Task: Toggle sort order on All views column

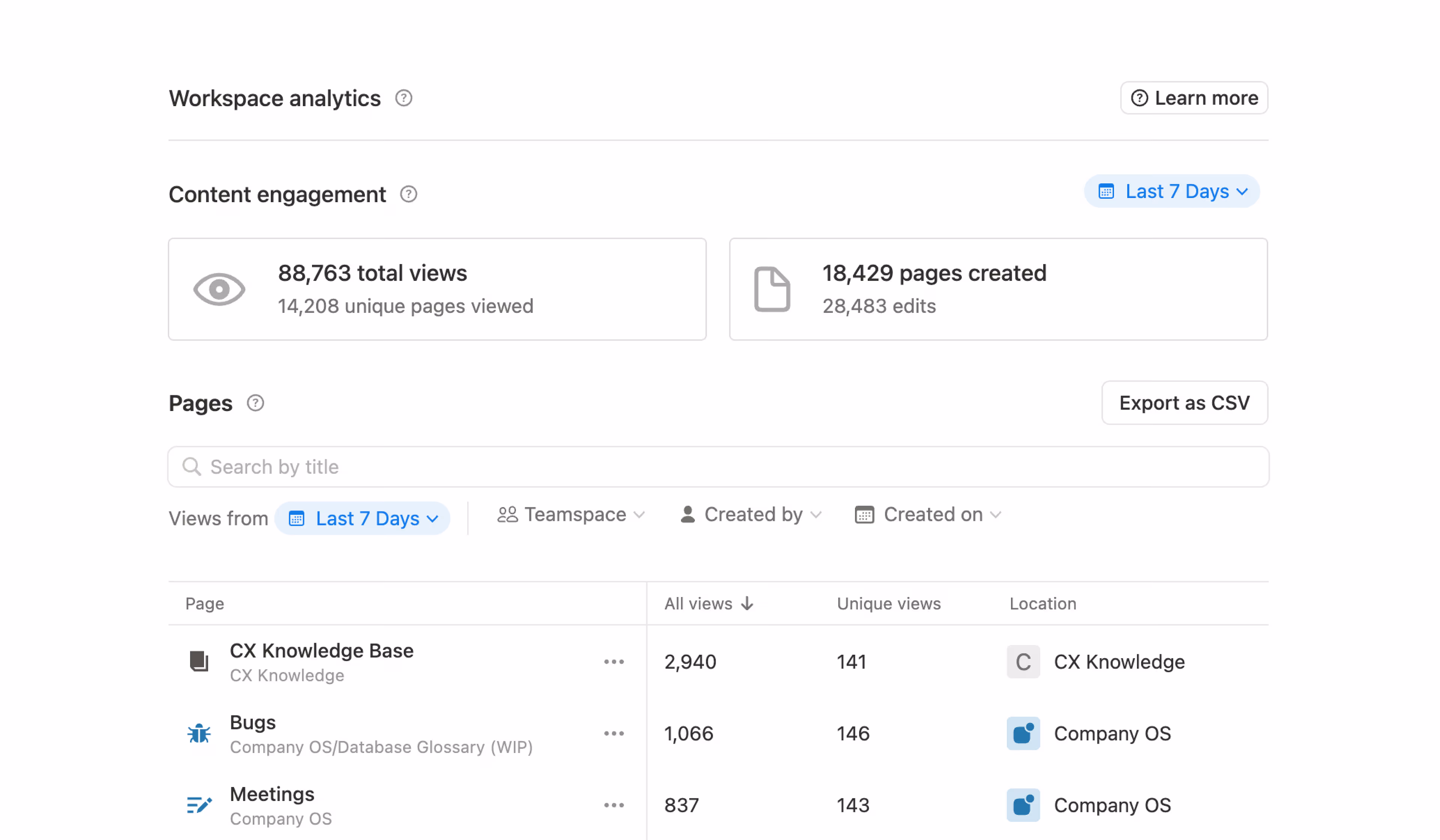Action: pos(709,603)
